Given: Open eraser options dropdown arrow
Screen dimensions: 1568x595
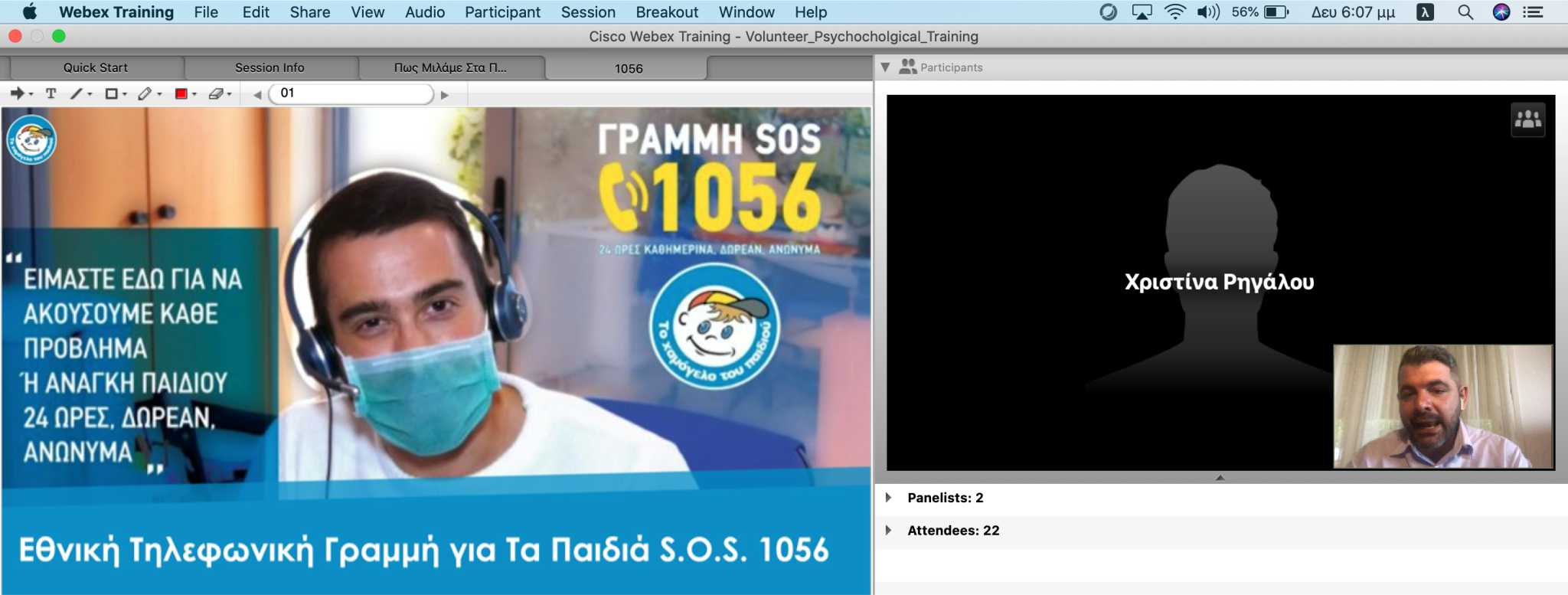Looking at the screenshot, I should pos(229,94).
